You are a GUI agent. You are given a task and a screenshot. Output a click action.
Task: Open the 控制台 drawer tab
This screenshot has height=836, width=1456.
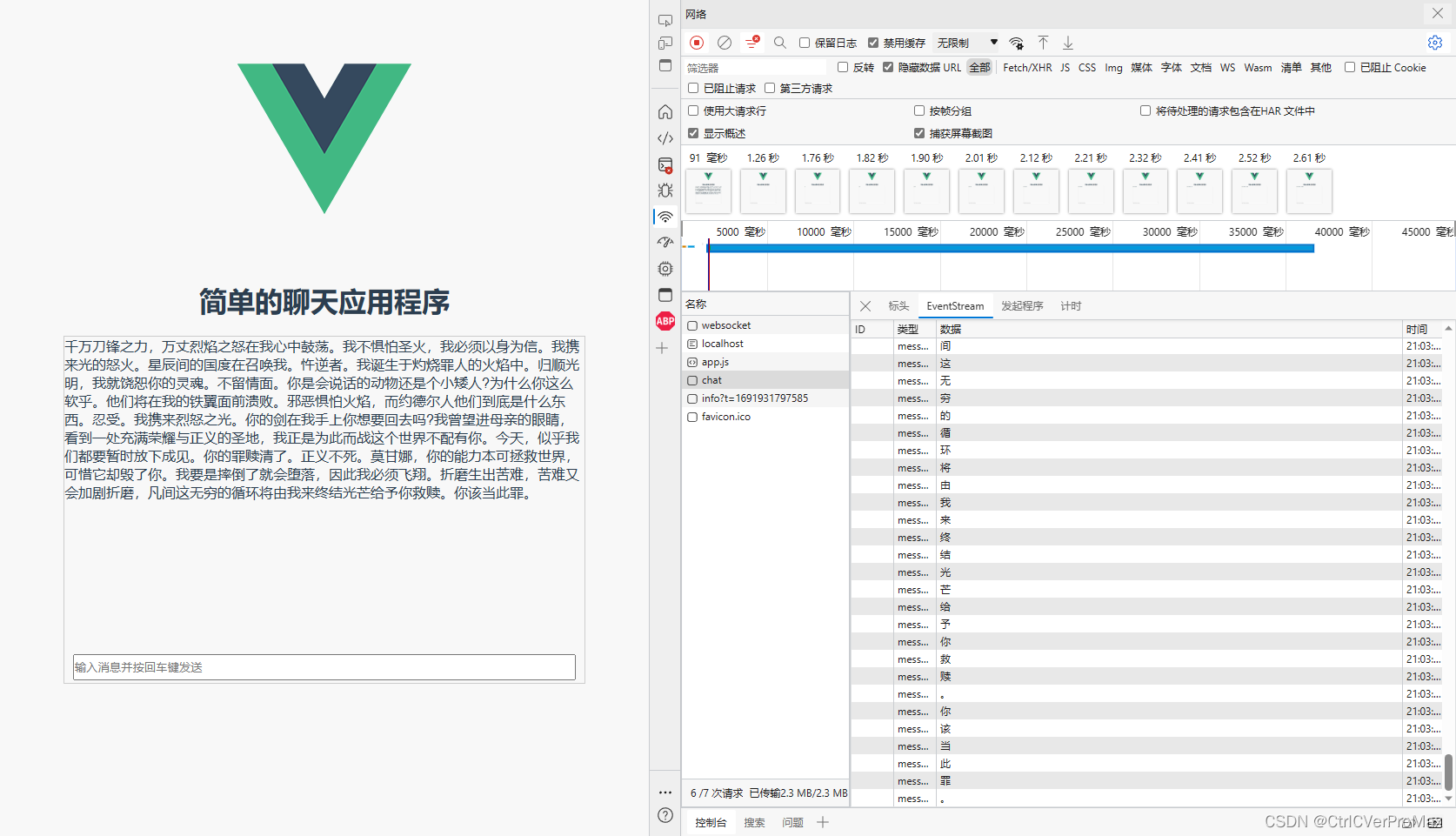pyautogui.click(x=711, y=822)
